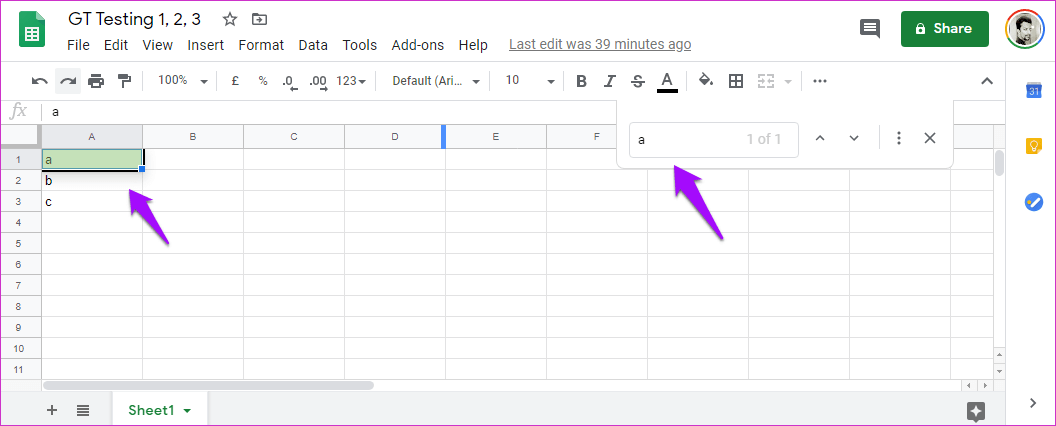Open the Format menu
Viewport: 1056px width, 426px height.
[261, 45]
